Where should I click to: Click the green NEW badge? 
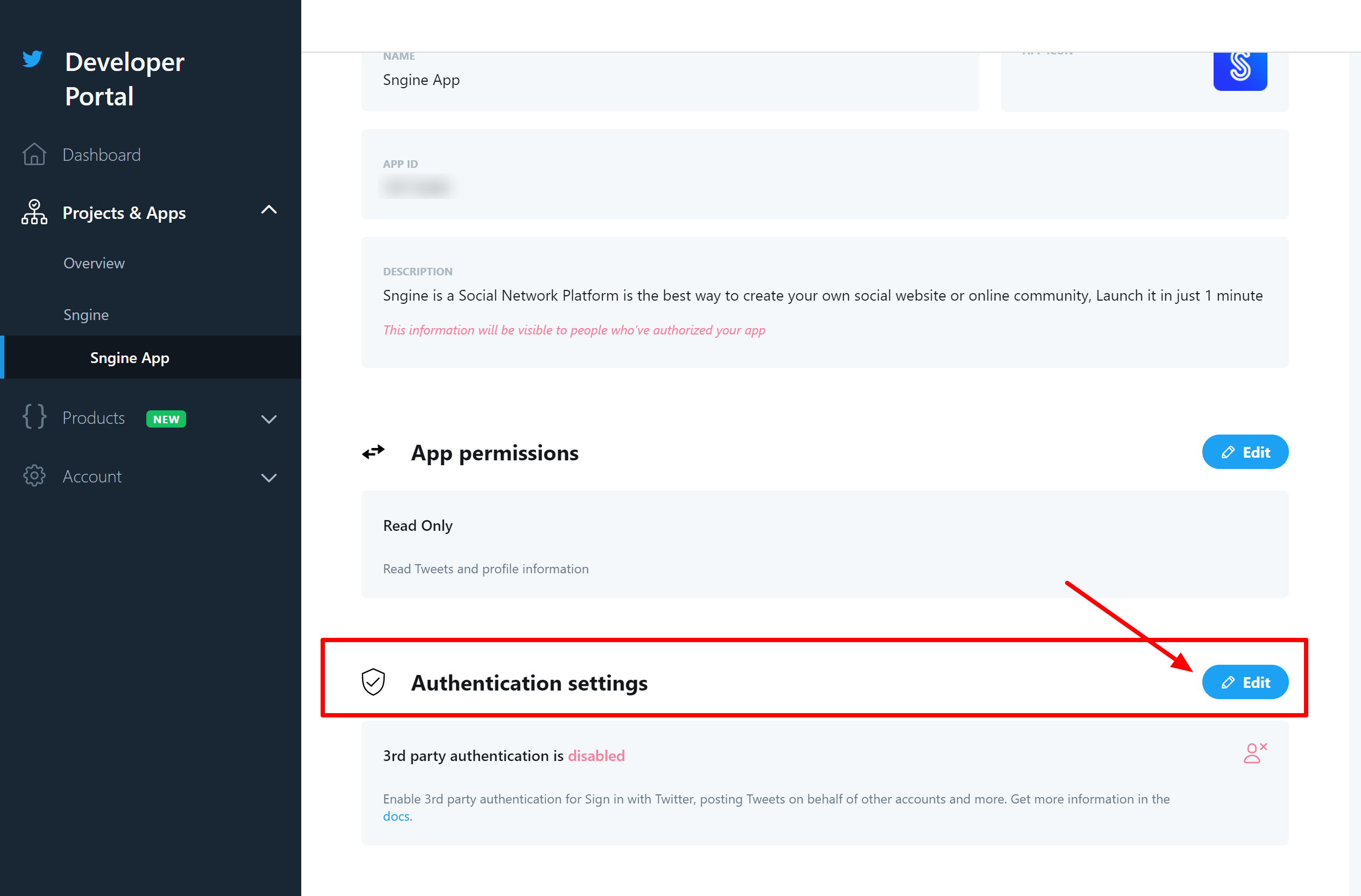click(166, 419)
